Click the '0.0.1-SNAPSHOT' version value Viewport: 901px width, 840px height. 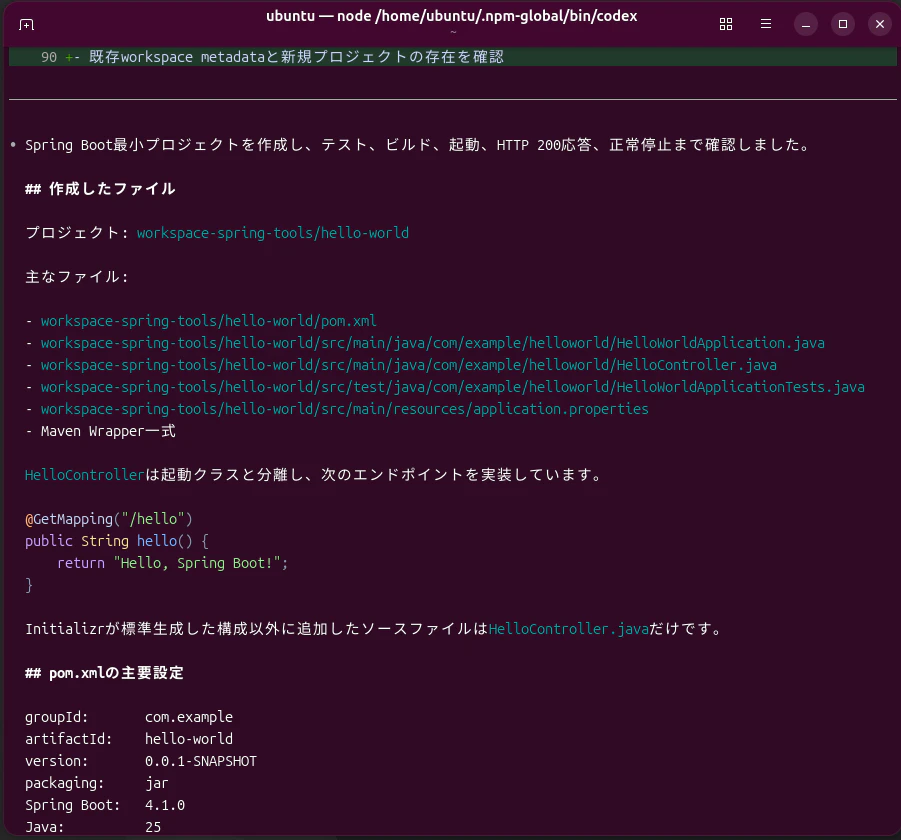coord(201,761)
